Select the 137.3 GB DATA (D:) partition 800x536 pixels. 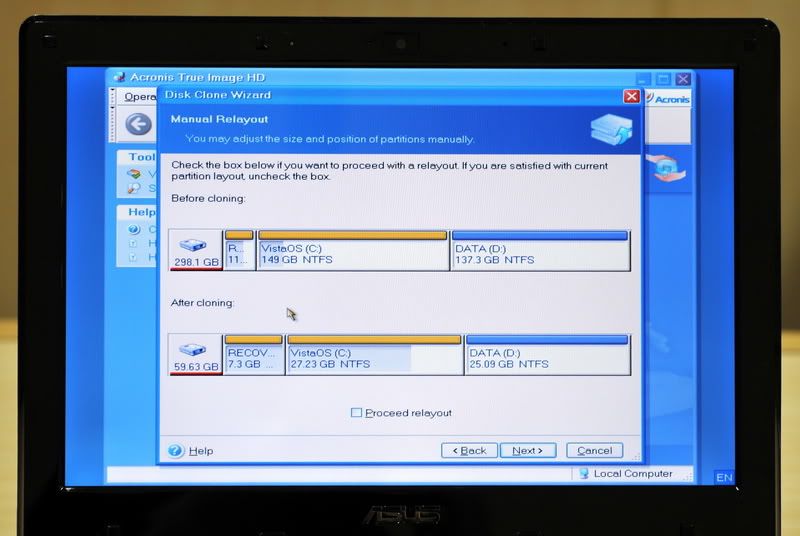click(x=540, y=250)
